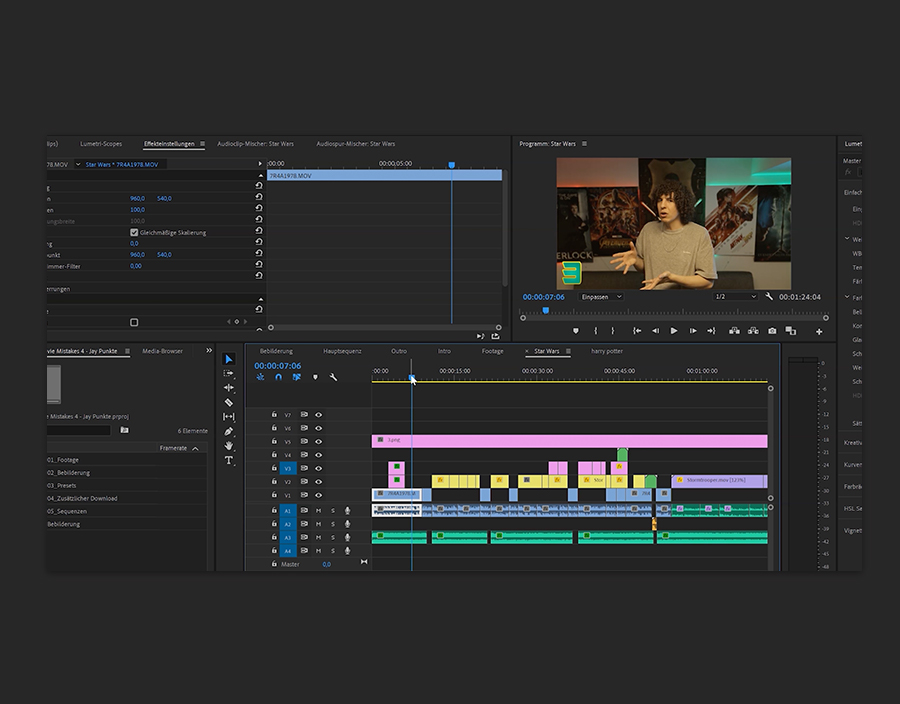Click the Add Marker icon in the timeline
Viewport: 900px width, 704px height.
coord(315,377)
